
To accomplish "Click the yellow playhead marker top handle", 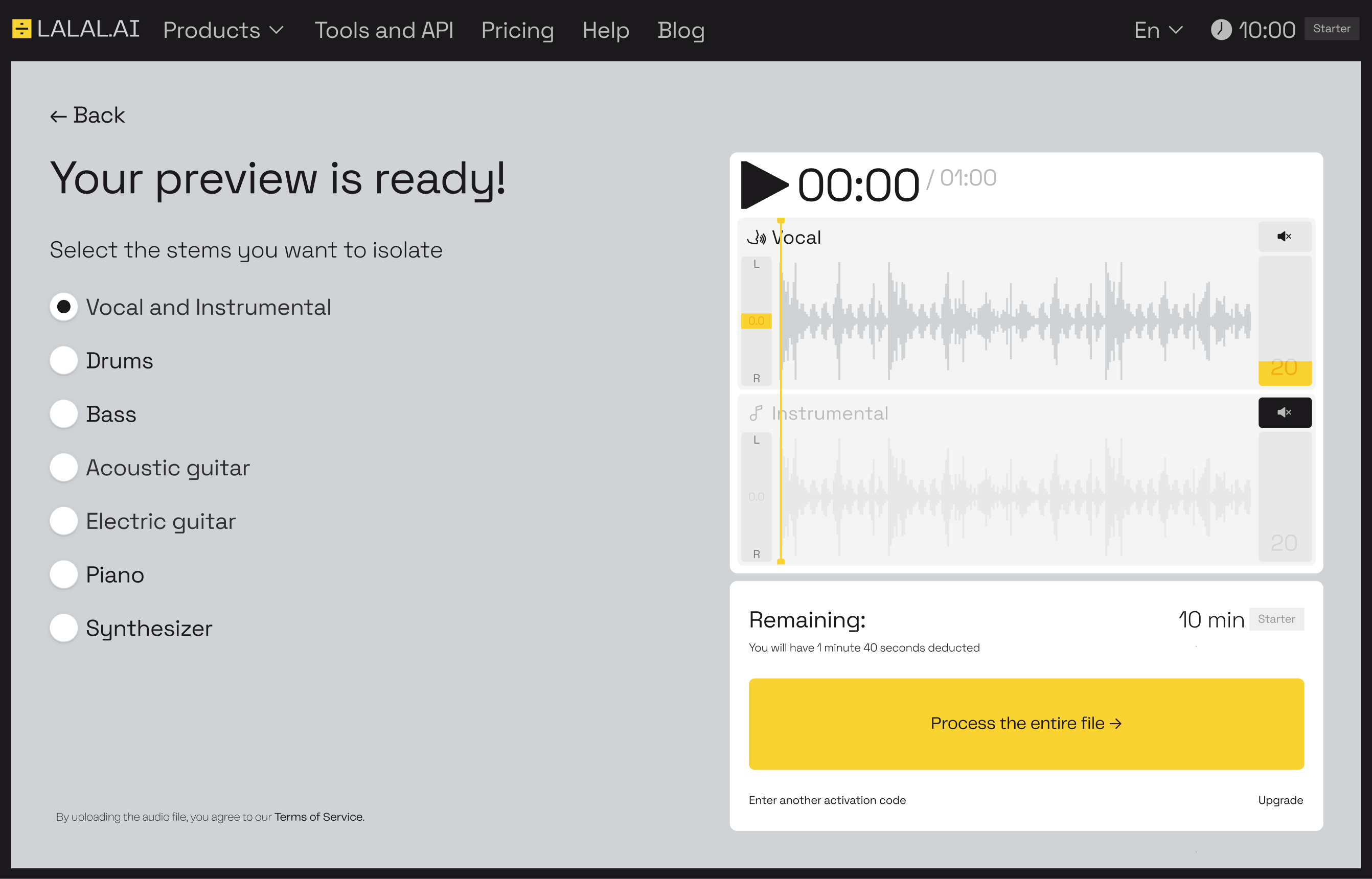I will tap(781, 220).
